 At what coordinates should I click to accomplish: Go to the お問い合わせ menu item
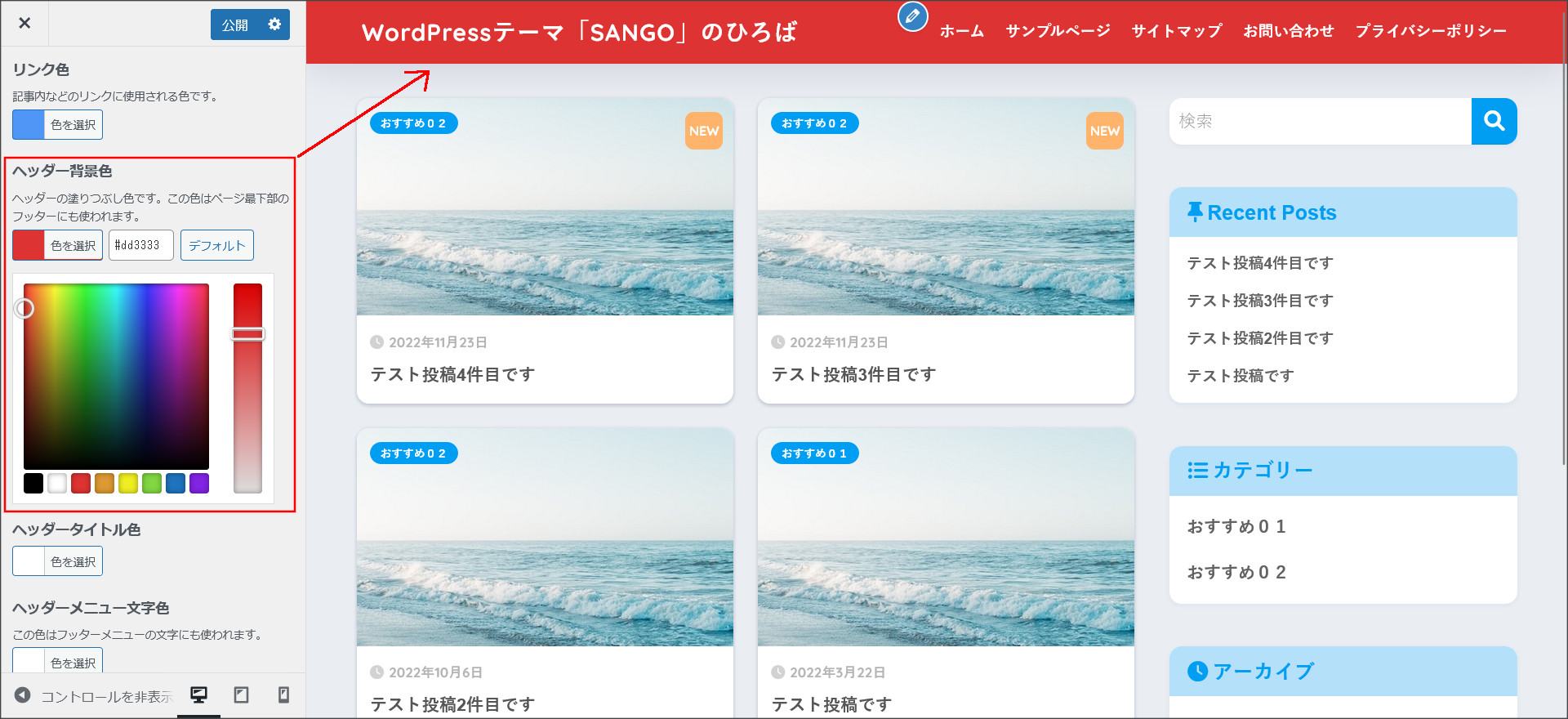[1288, 31]
